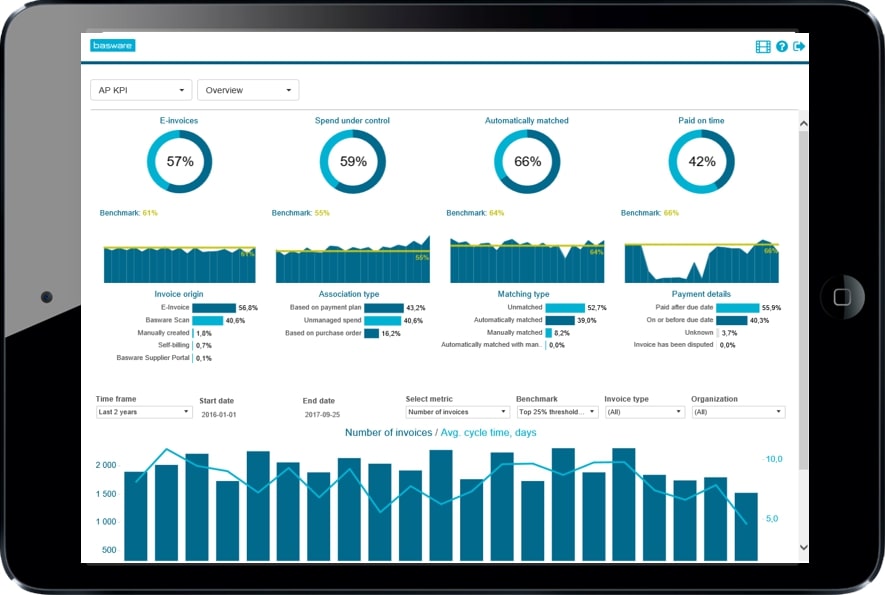This screenshot has height=595, width=885.
Task: Click the Paid on time 42% donut
Action: 701,161
